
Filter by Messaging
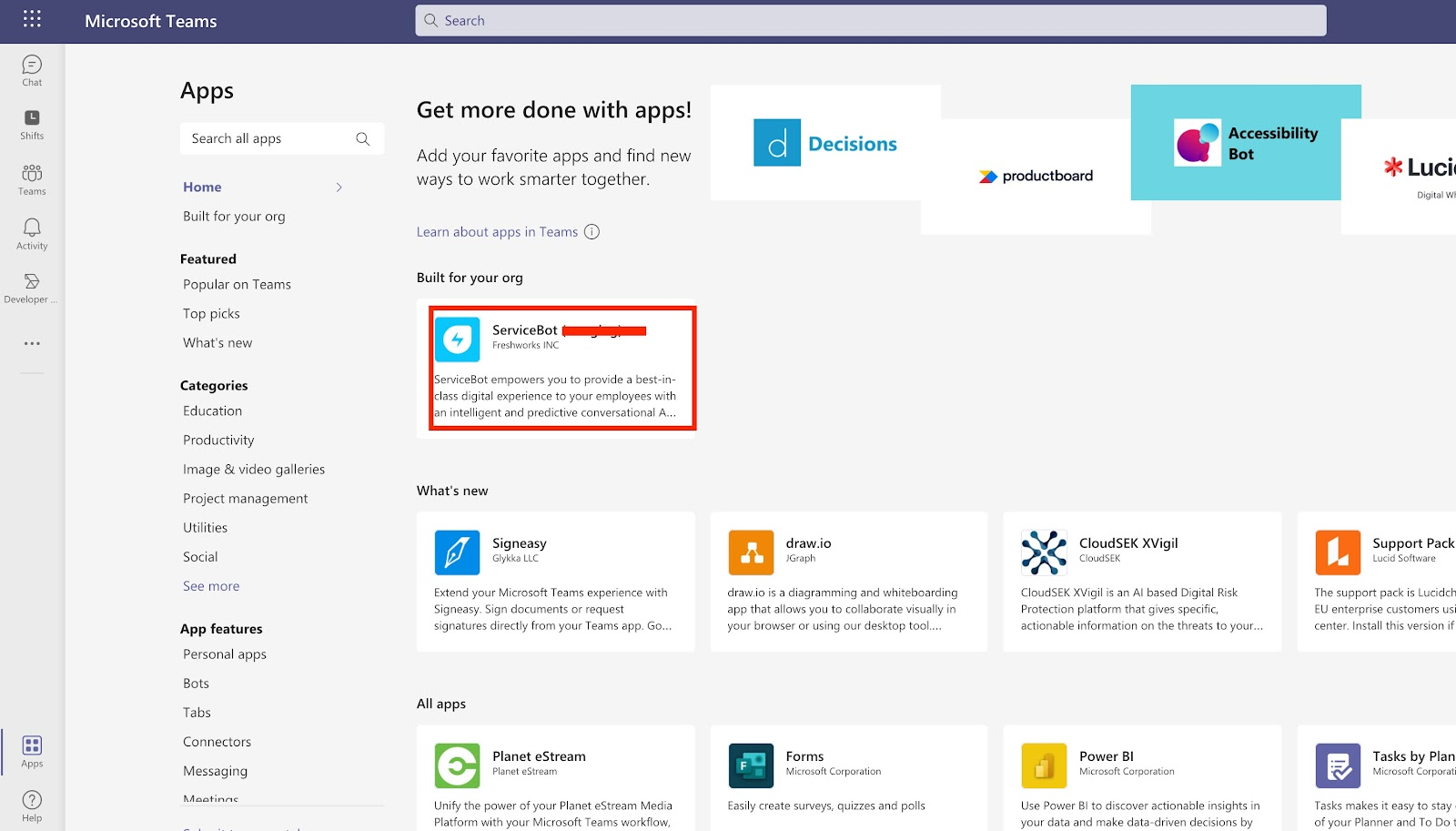click(x=215, y=771)
